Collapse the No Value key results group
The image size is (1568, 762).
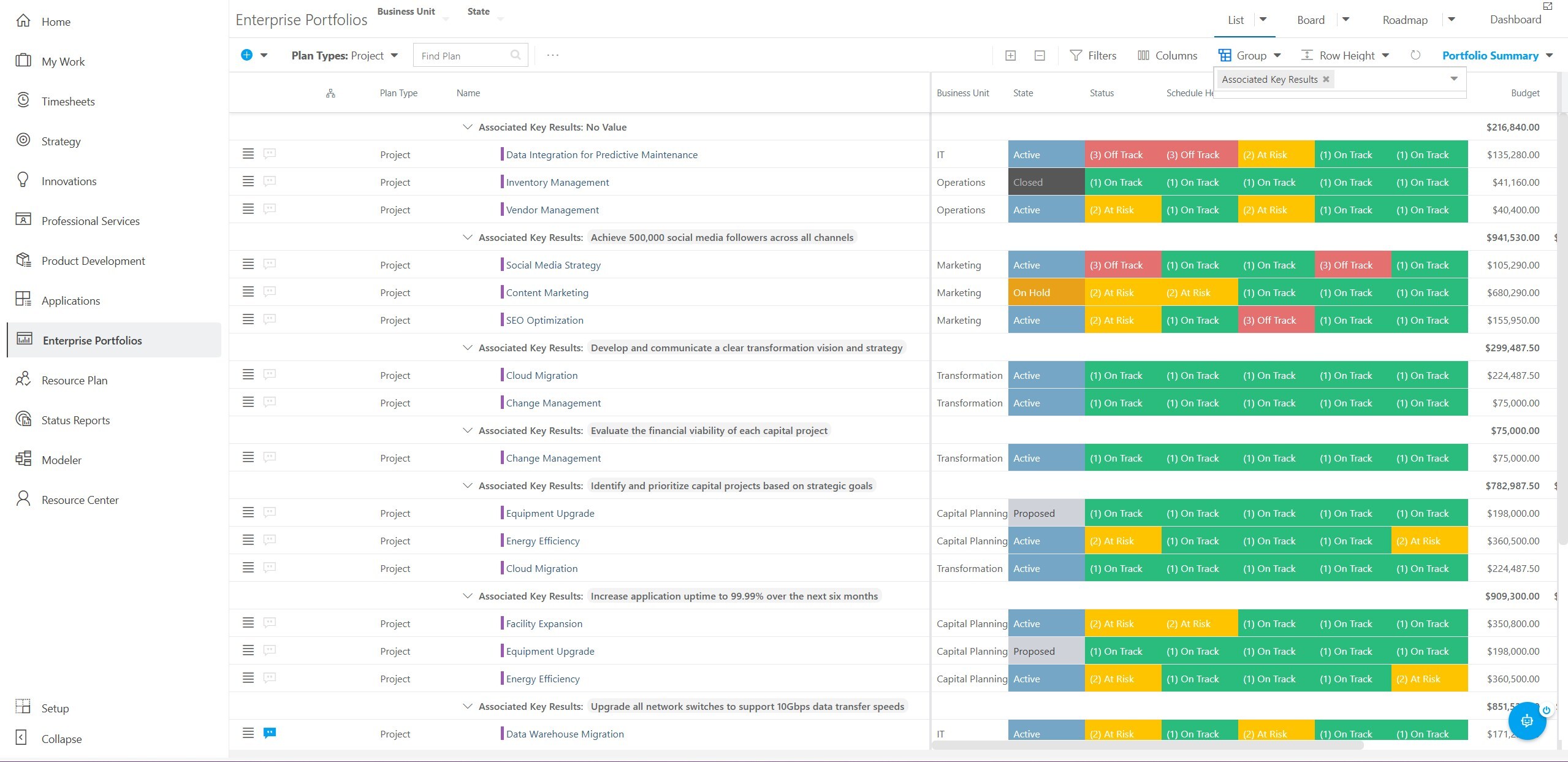(x=467, y=127)
